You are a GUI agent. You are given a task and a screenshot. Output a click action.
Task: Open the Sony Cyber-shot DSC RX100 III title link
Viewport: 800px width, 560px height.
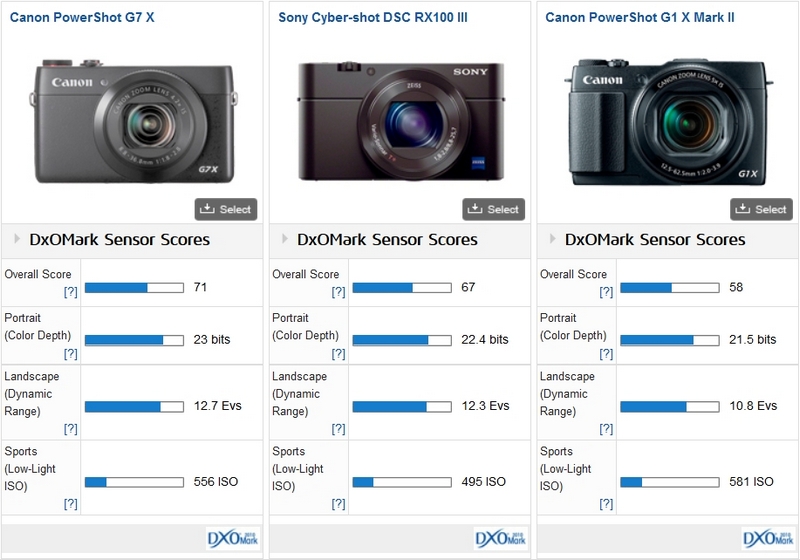click(372, 17)
